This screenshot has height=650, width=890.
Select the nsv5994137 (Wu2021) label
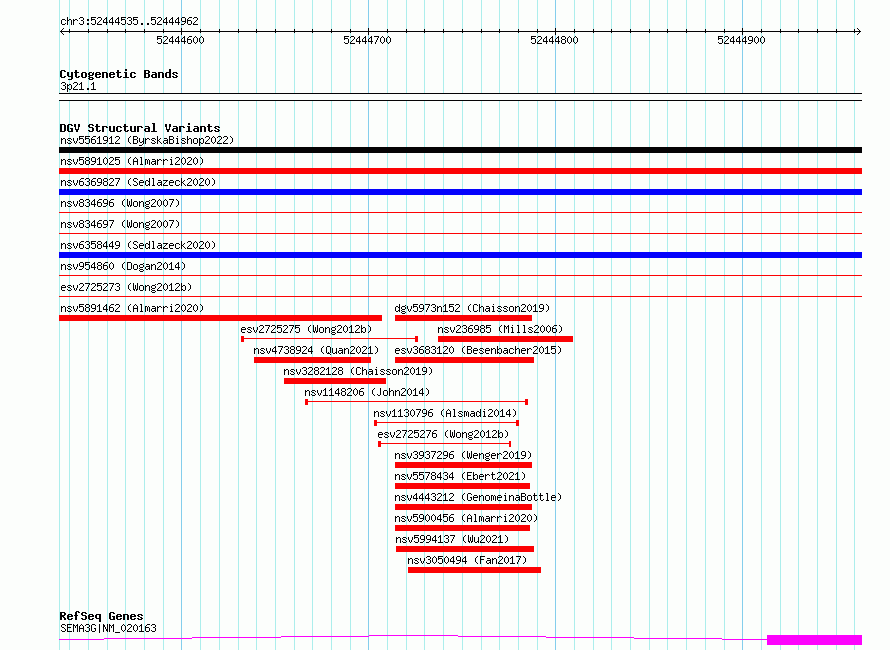tap(452, 539)
